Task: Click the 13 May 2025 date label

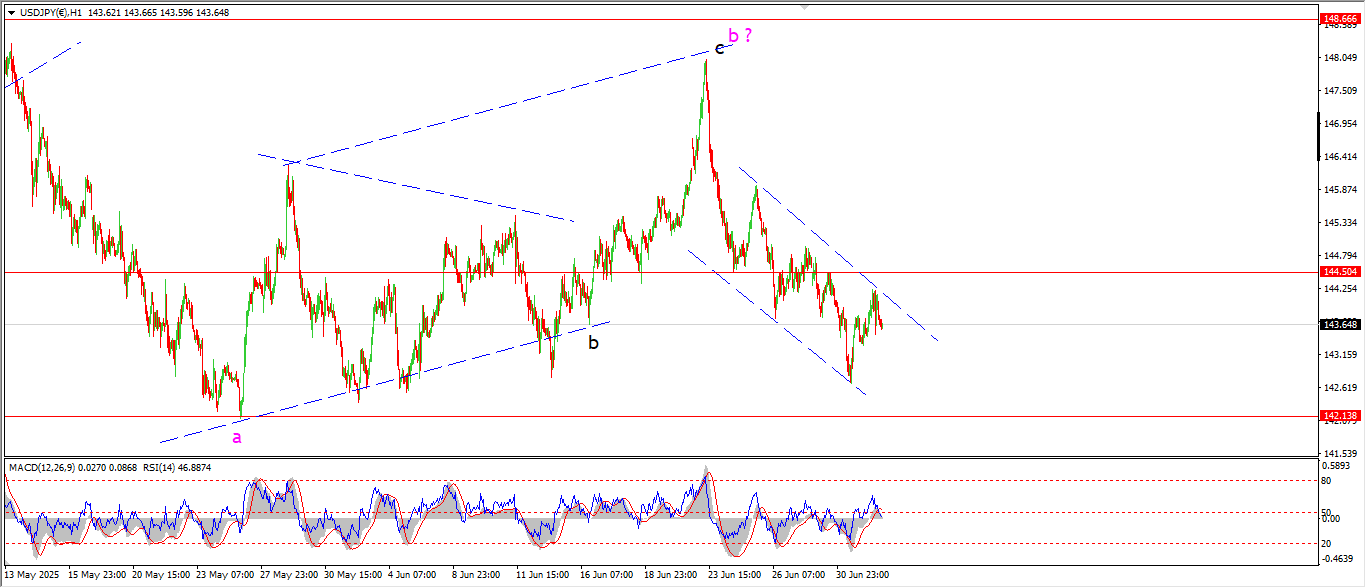Action: pyautogui.click(x=32, y=575)
